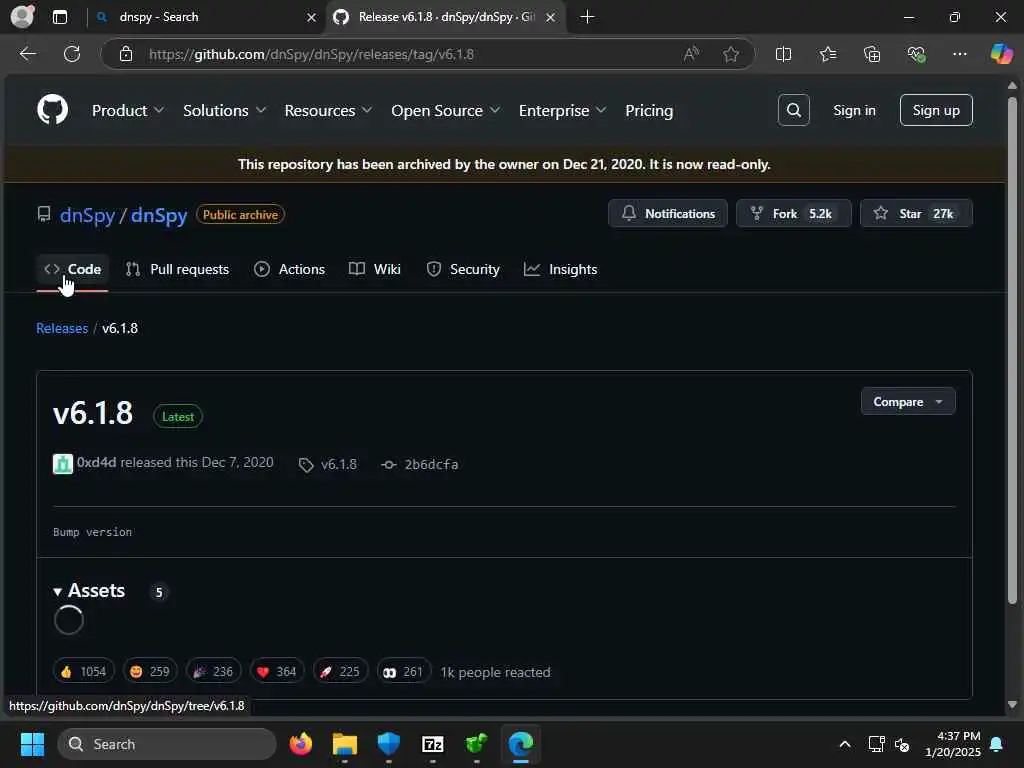Open the GitHub search magnifier button
This screenshot has height=768, width=1024.
tap(793, 110)
